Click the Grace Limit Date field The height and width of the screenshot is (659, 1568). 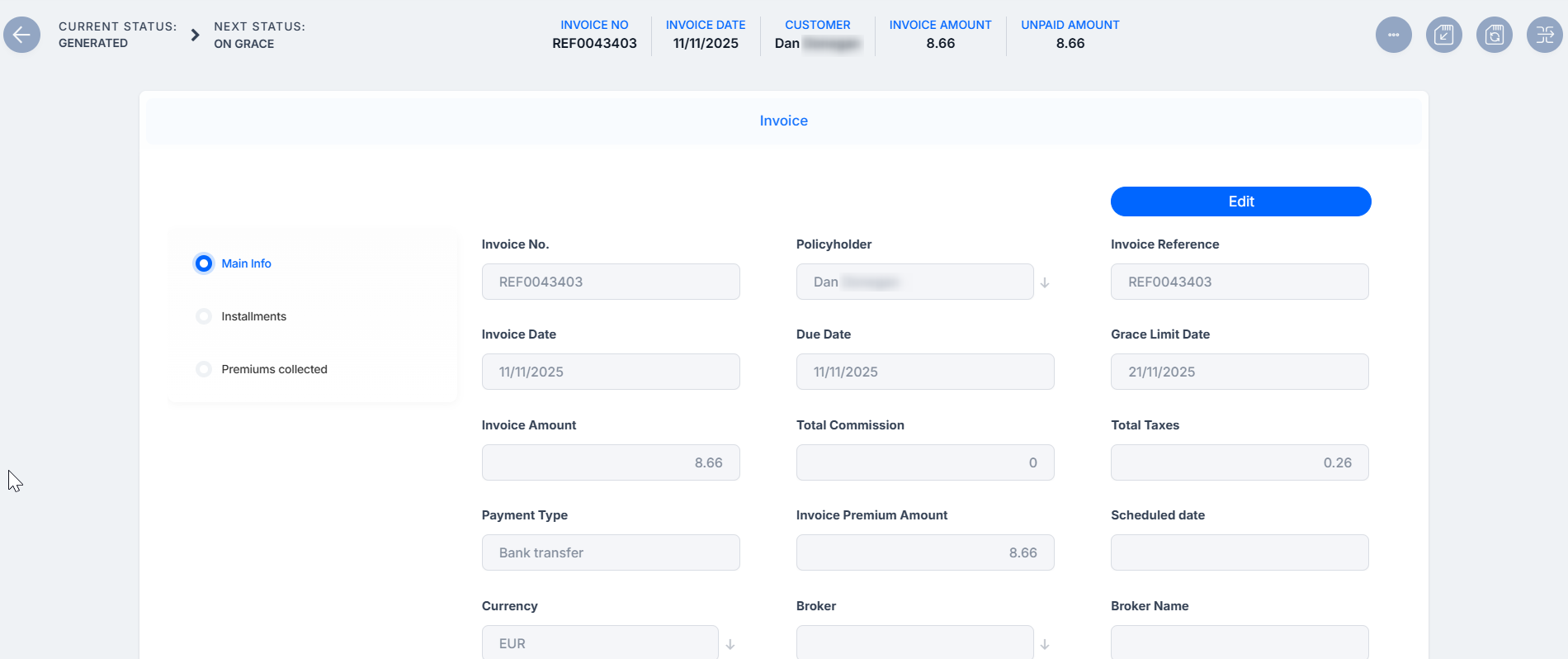pyautogui.click(x=1240, y=372)
